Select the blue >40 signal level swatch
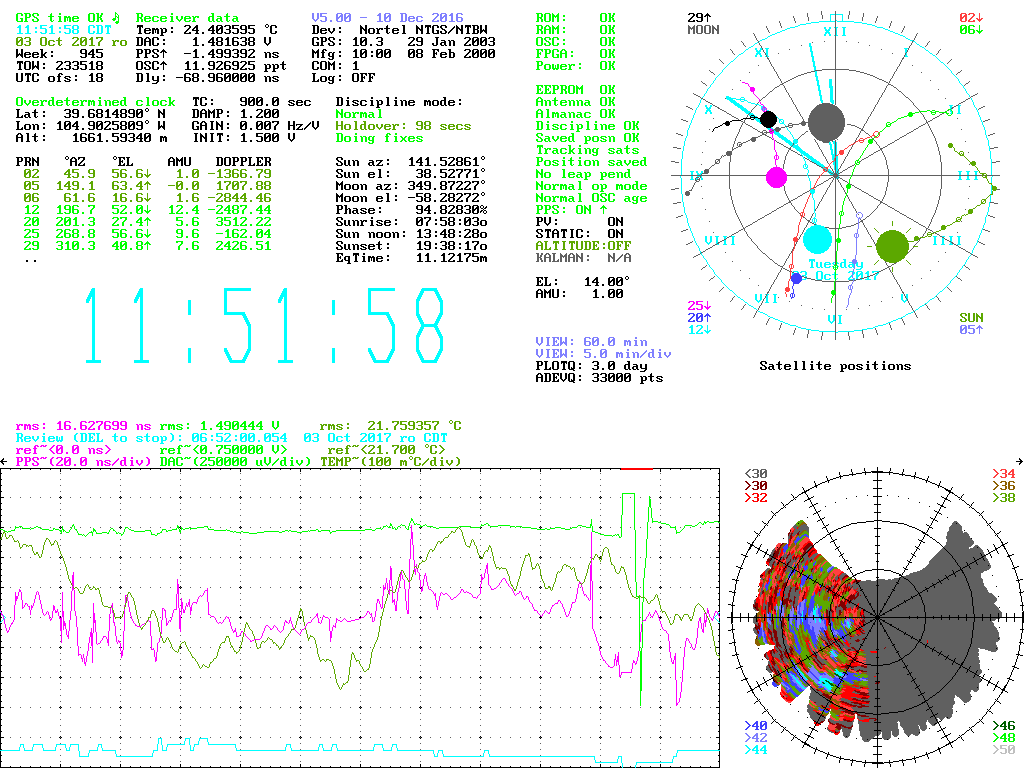 tap(756, 726)
